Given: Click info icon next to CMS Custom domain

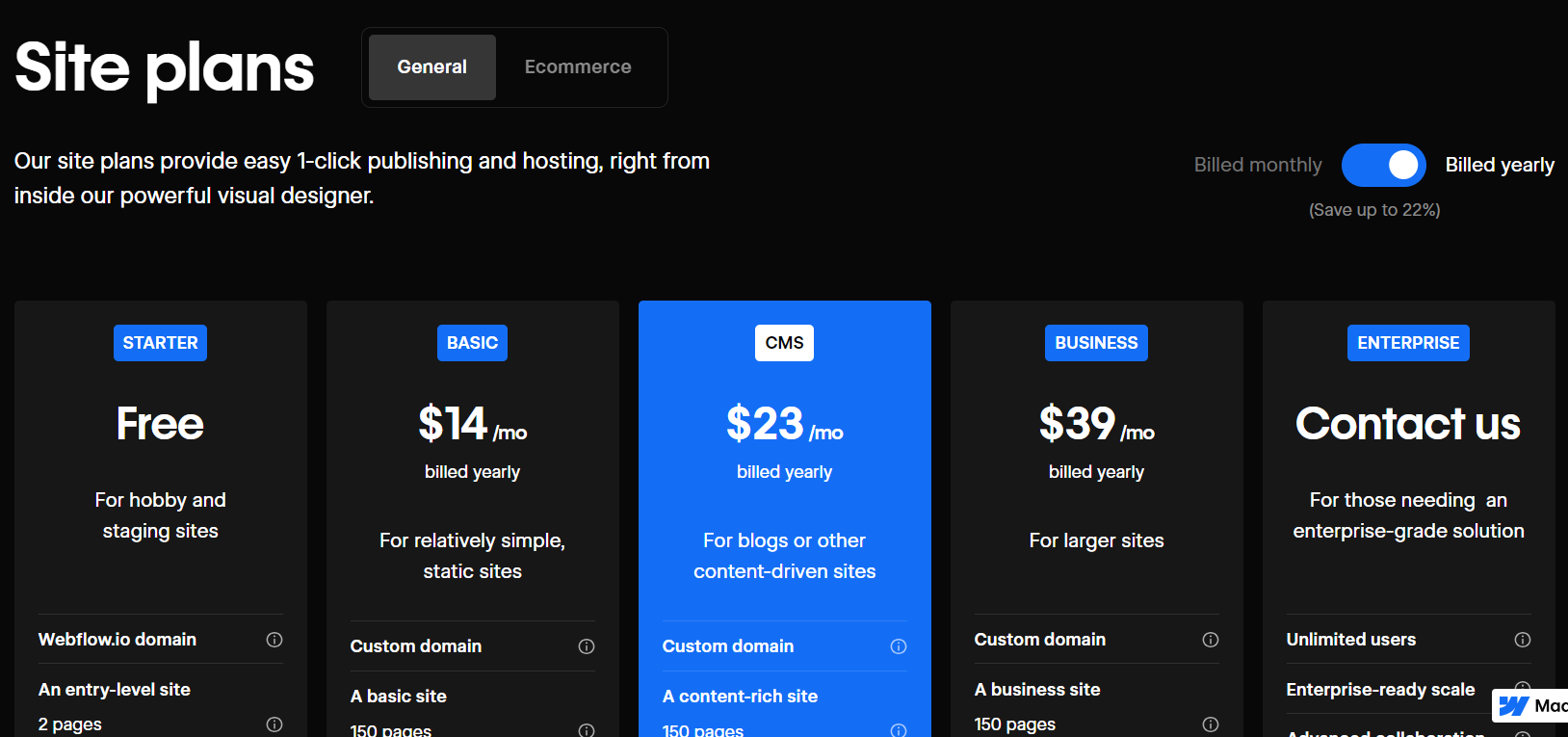Looking at the screenshot, I should [x=899, y=646].
